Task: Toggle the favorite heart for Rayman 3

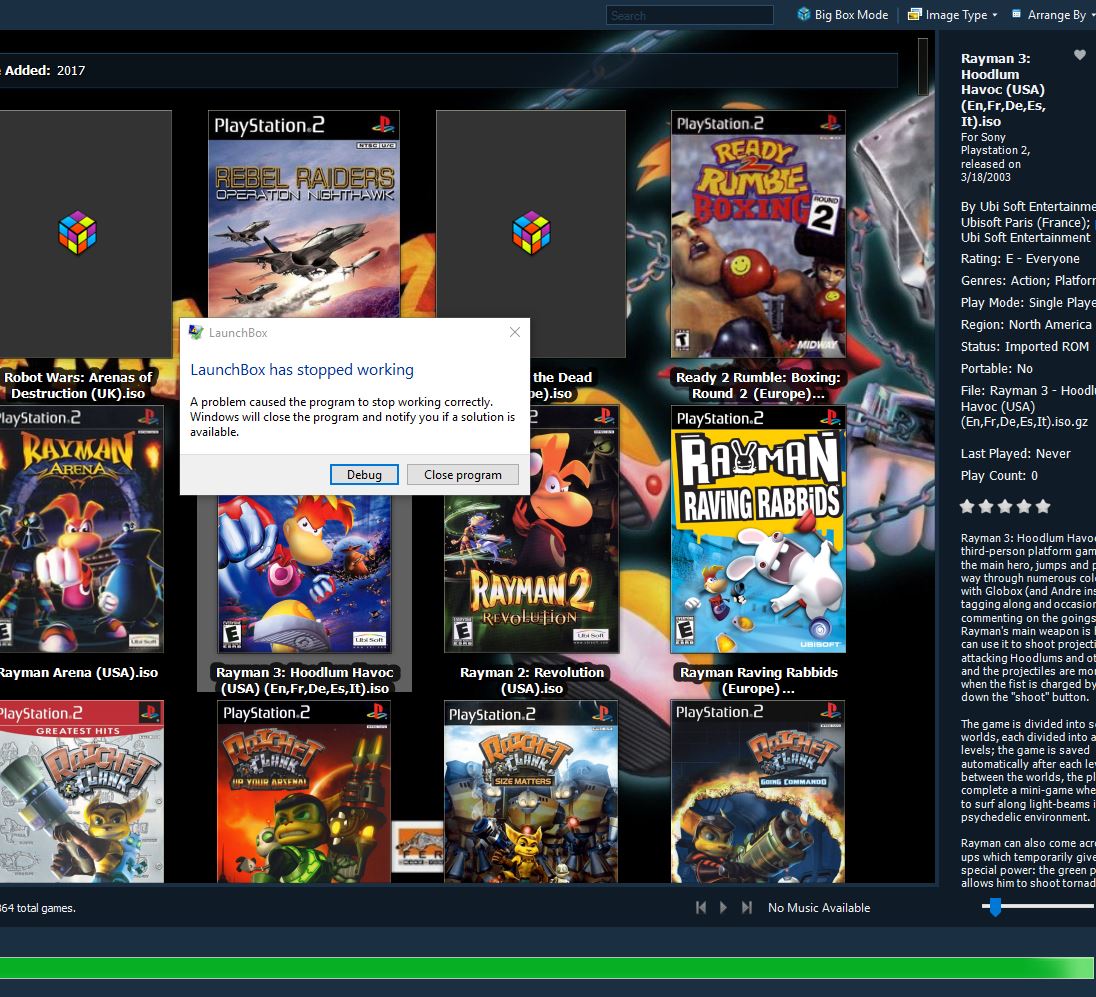Action: (x=1080, y=55)
